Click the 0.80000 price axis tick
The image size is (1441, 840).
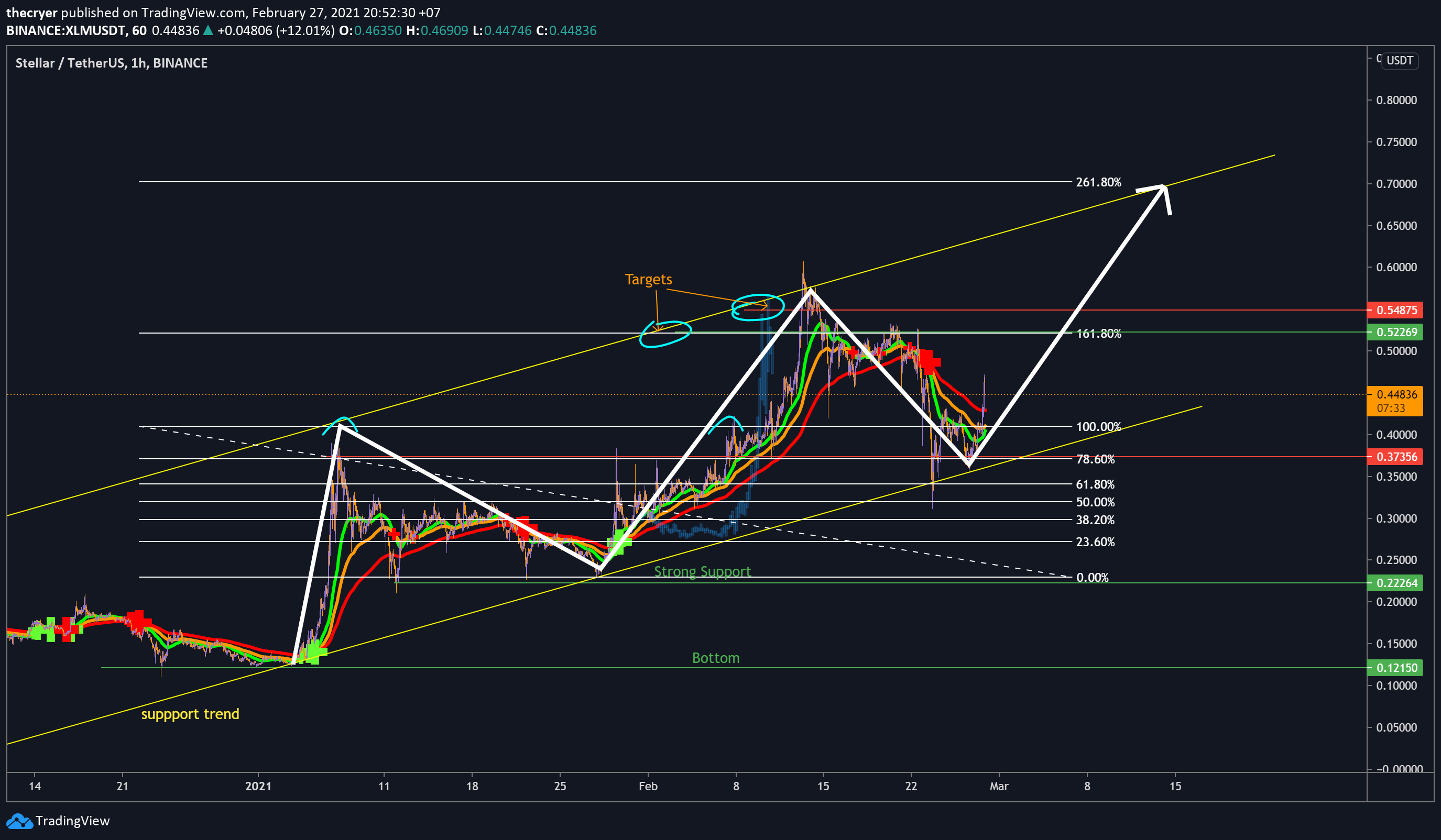click(1396, 100)
